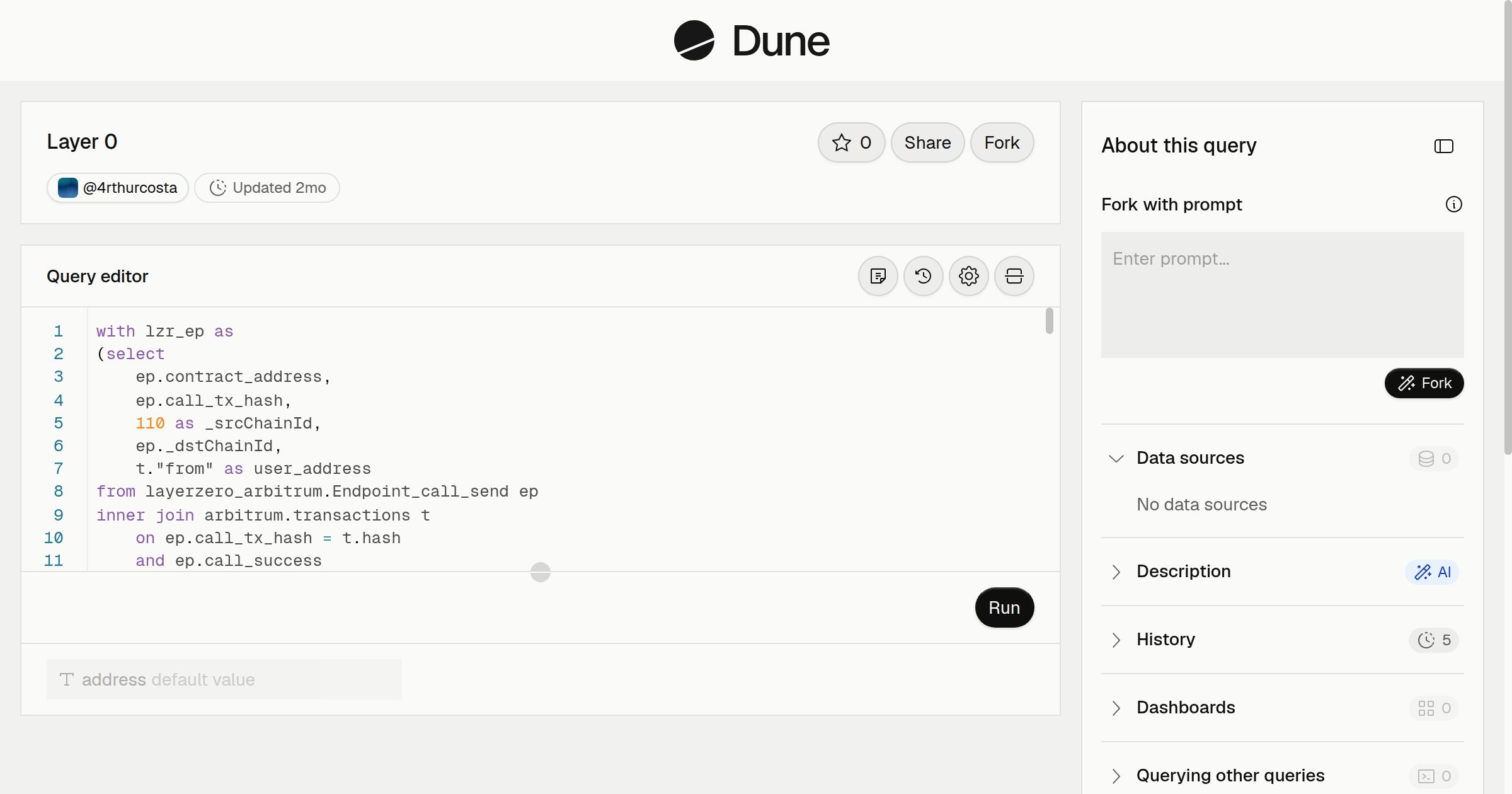The width and height of the screenshot is (1512, 794).
Task: Click the Querying other queries count badge
Action: pos(1433,776)
